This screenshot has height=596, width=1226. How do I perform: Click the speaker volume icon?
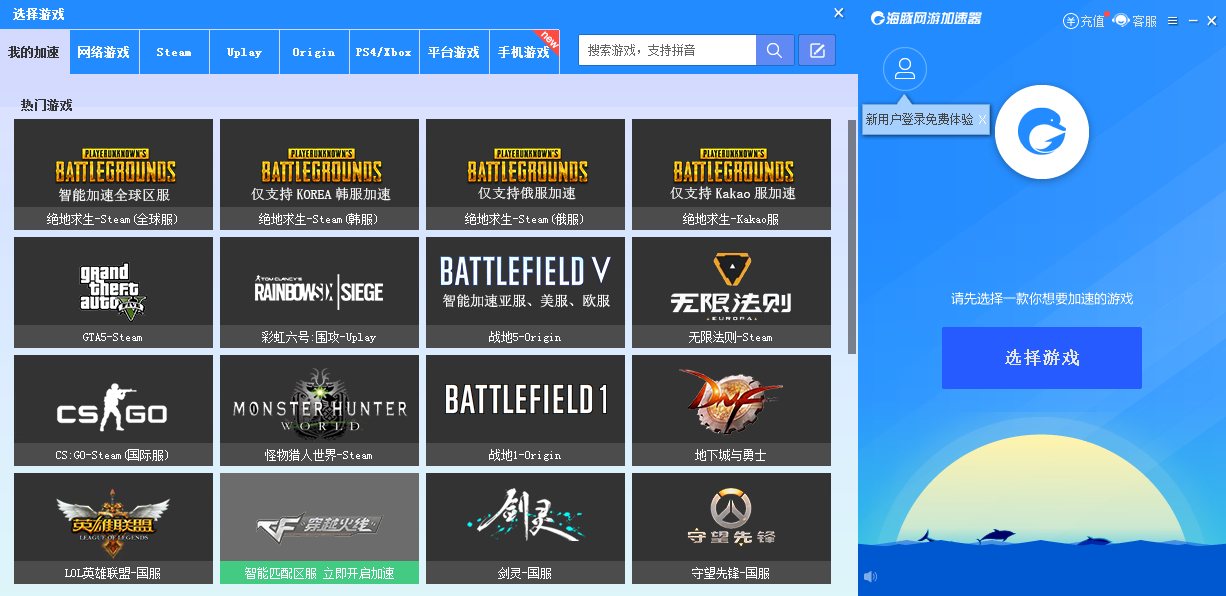[870, 576]
